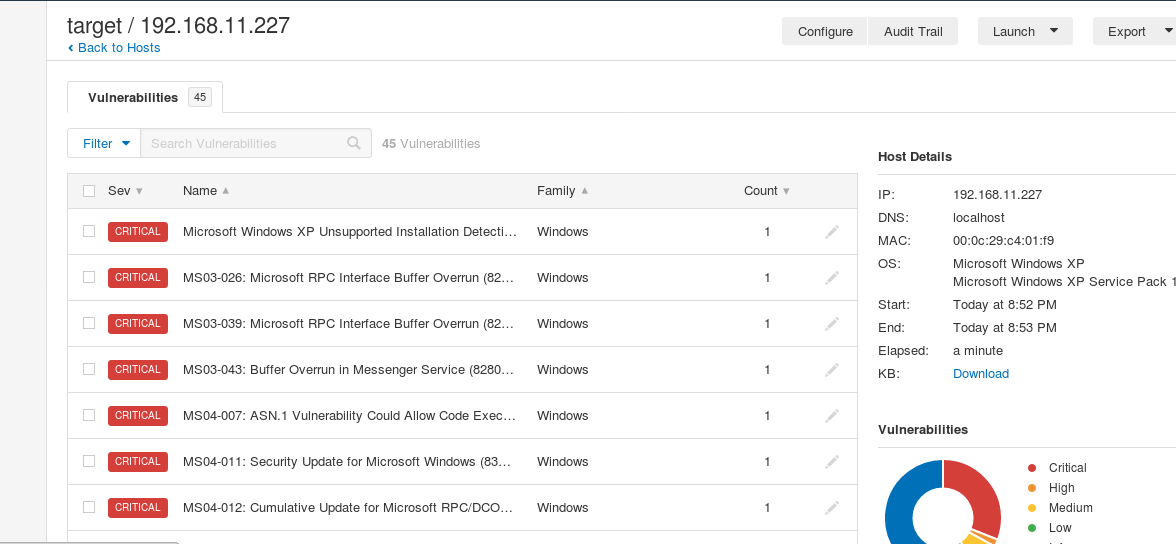
Task: Click the CRITICAL badge on MS04-012 row
Action: (138, 507)
